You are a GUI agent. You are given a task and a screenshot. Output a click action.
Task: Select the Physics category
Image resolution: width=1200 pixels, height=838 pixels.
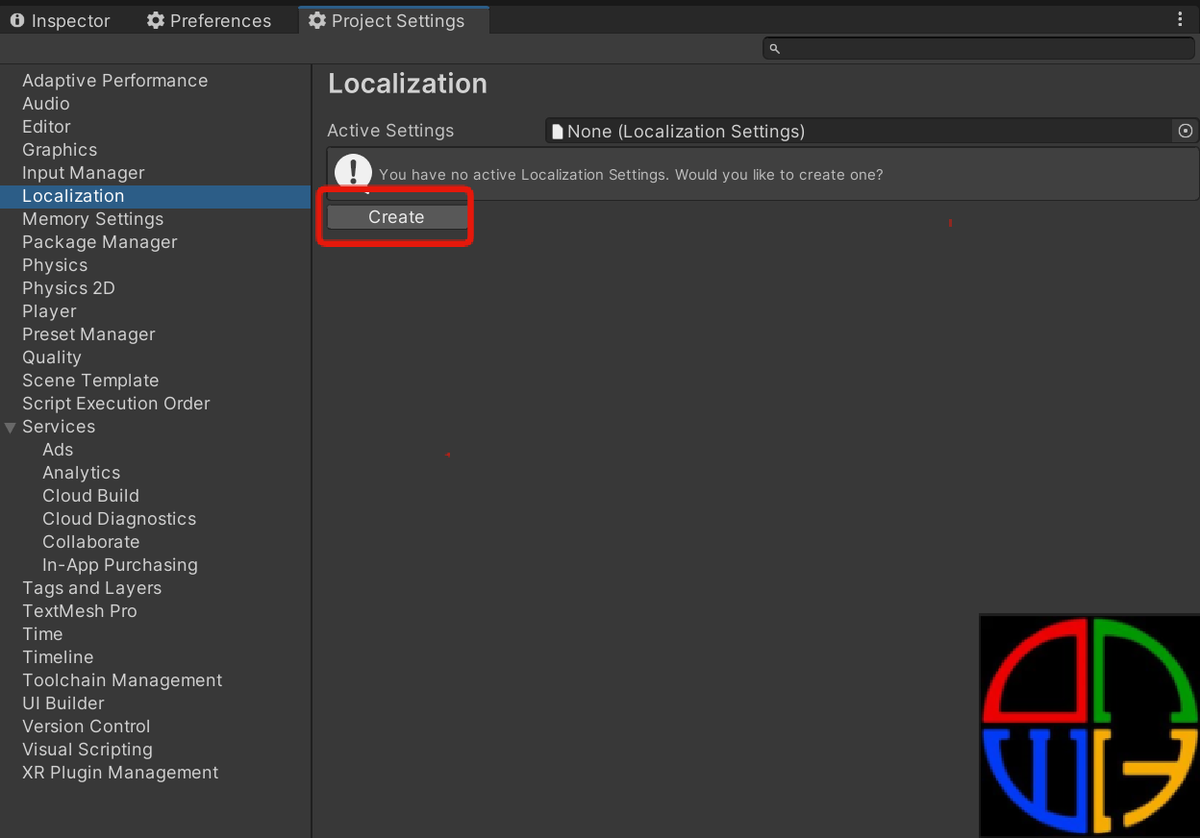point(55,265)
